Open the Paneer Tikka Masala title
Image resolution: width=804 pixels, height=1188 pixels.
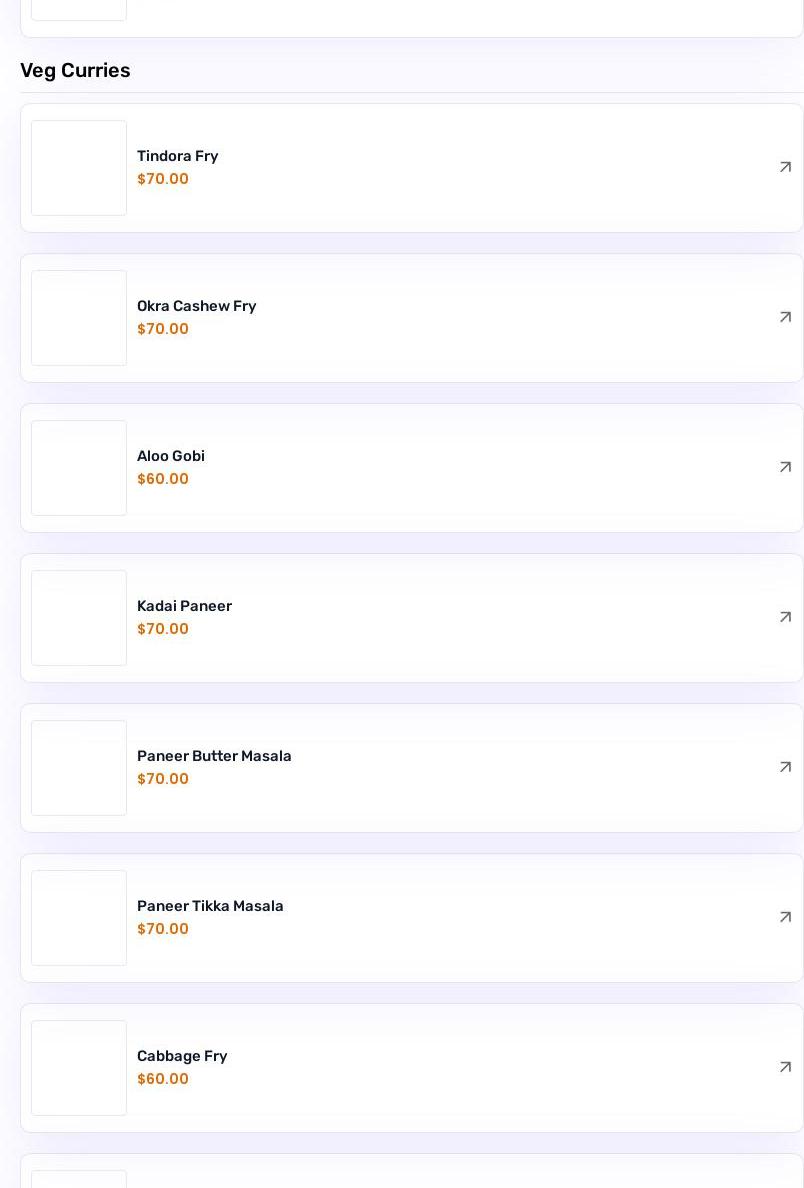point(210,906)
